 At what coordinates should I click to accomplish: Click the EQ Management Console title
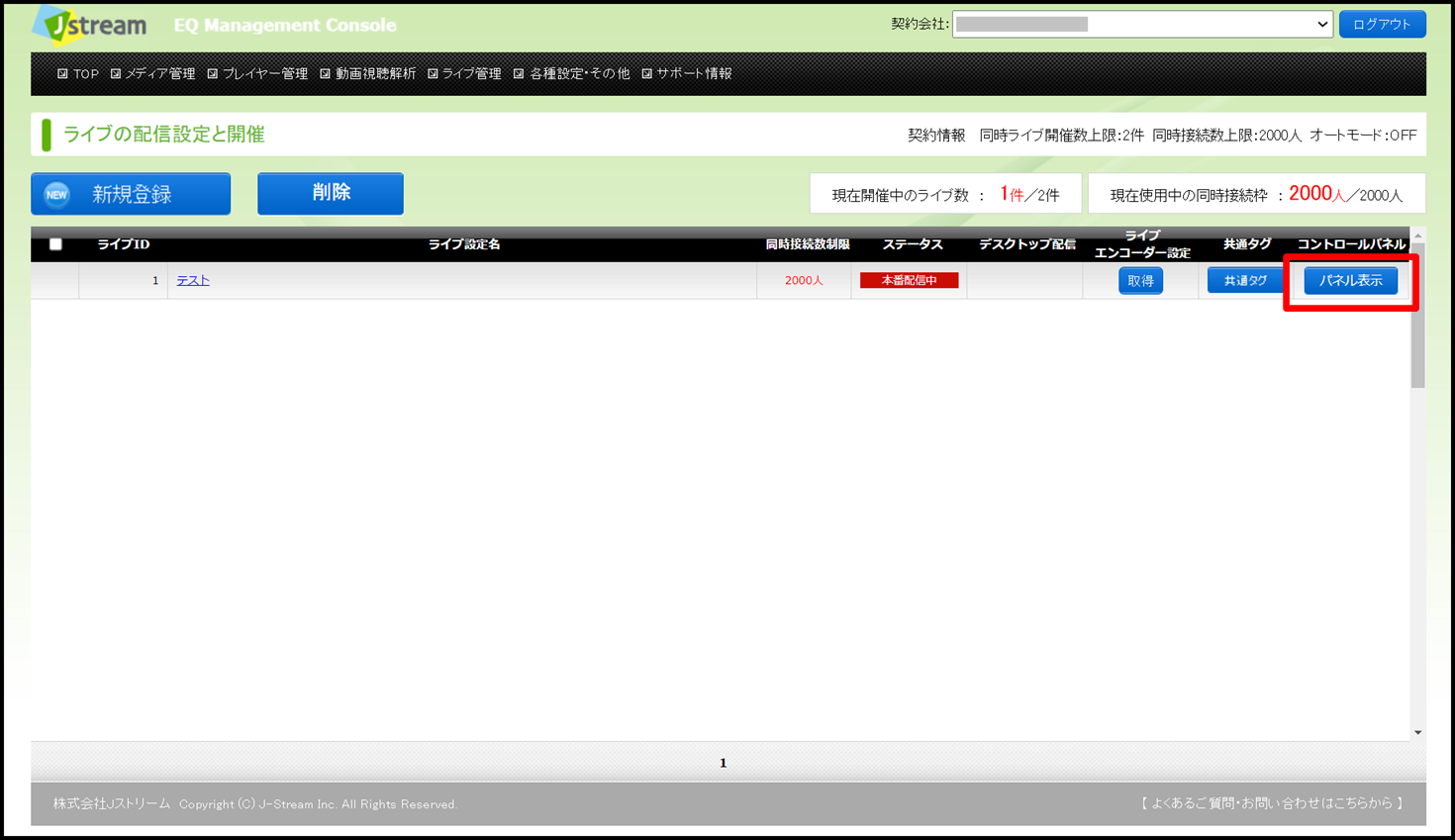(285, 26)
